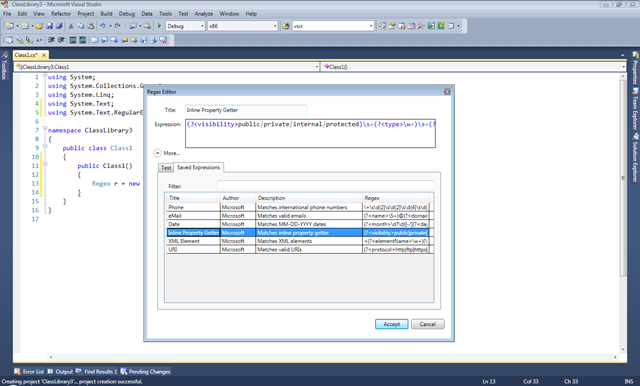Image resolution: width=640 pixels, height=386 pixels.
Task: Click the Start Page green arrow icon
Action: point(431,26)
